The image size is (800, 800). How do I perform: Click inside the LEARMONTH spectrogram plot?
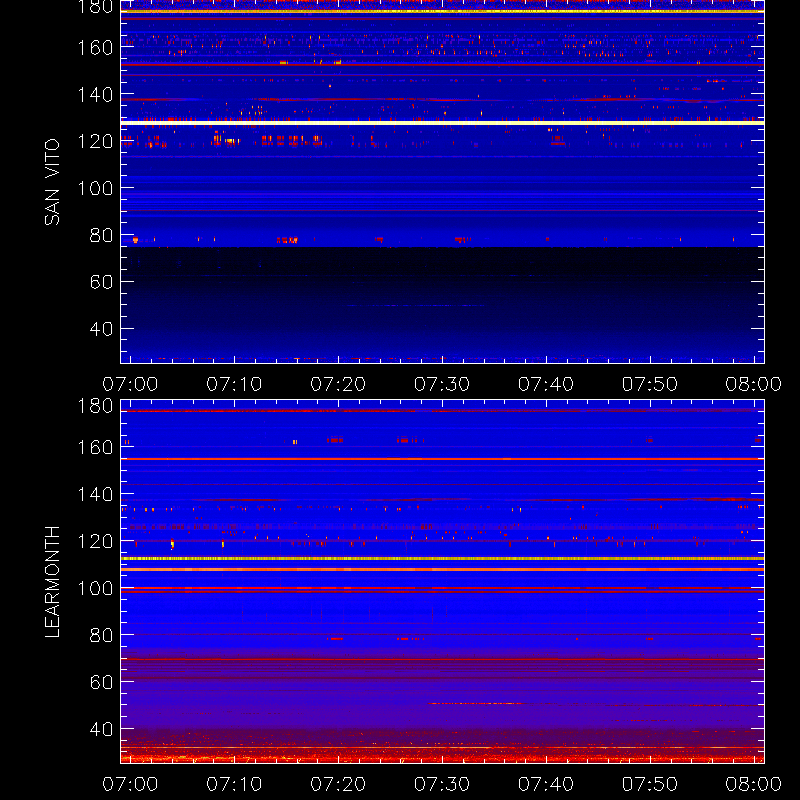(442, 582)
